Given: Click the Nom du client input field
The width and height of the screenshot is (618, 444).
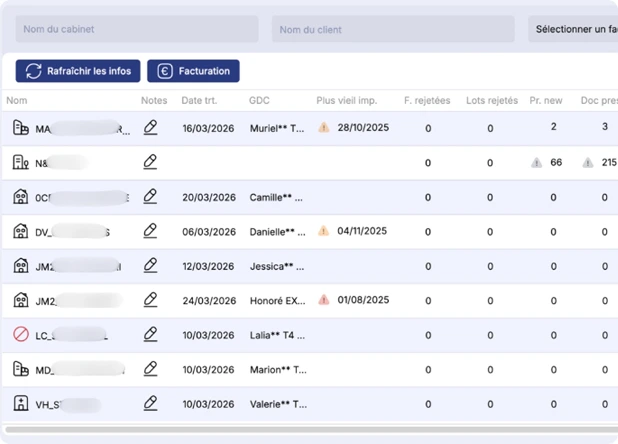Looking at the screenshot, I should pyautogui.click(x=393, y=29).
